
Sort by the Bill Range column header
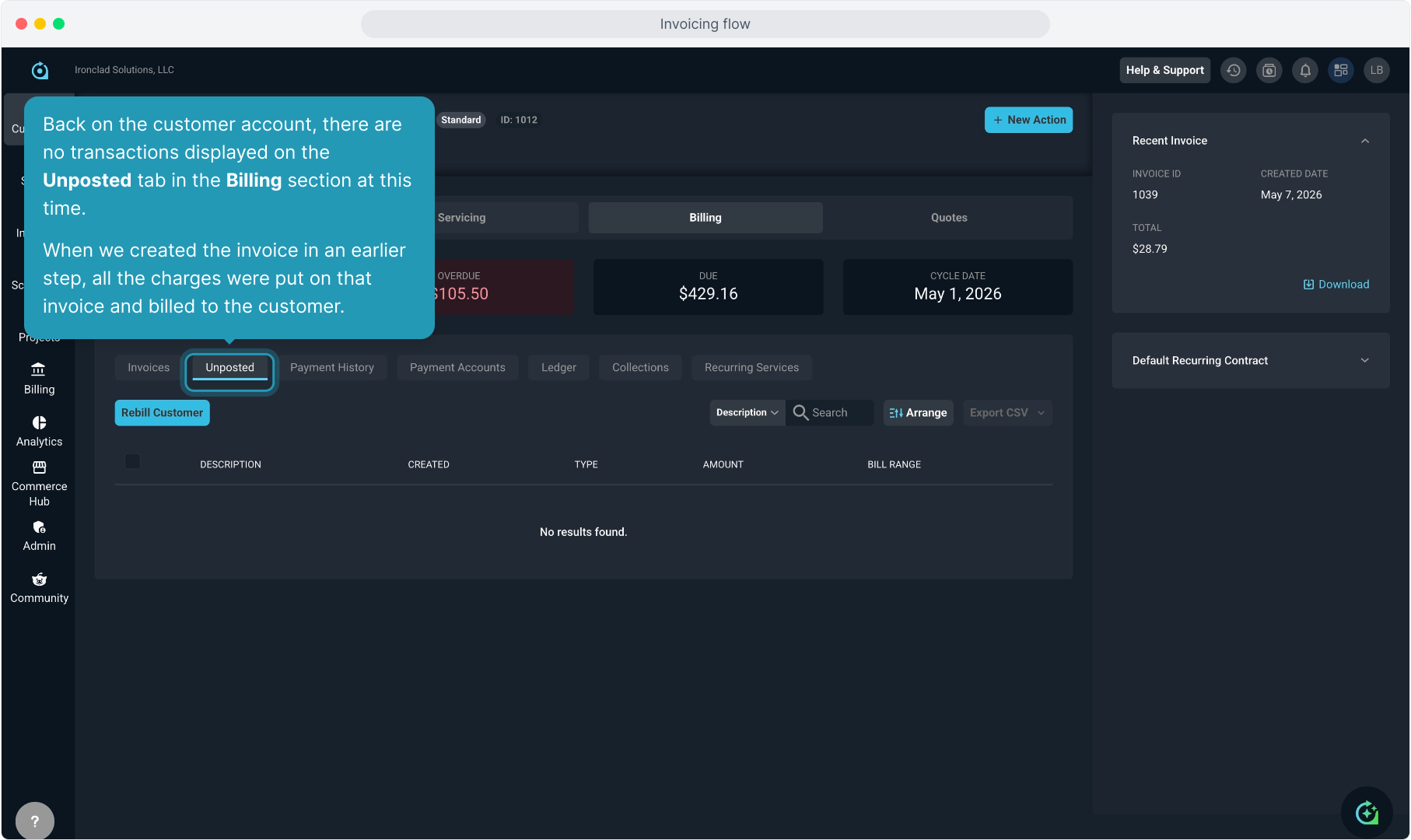(x=895, y=464)
